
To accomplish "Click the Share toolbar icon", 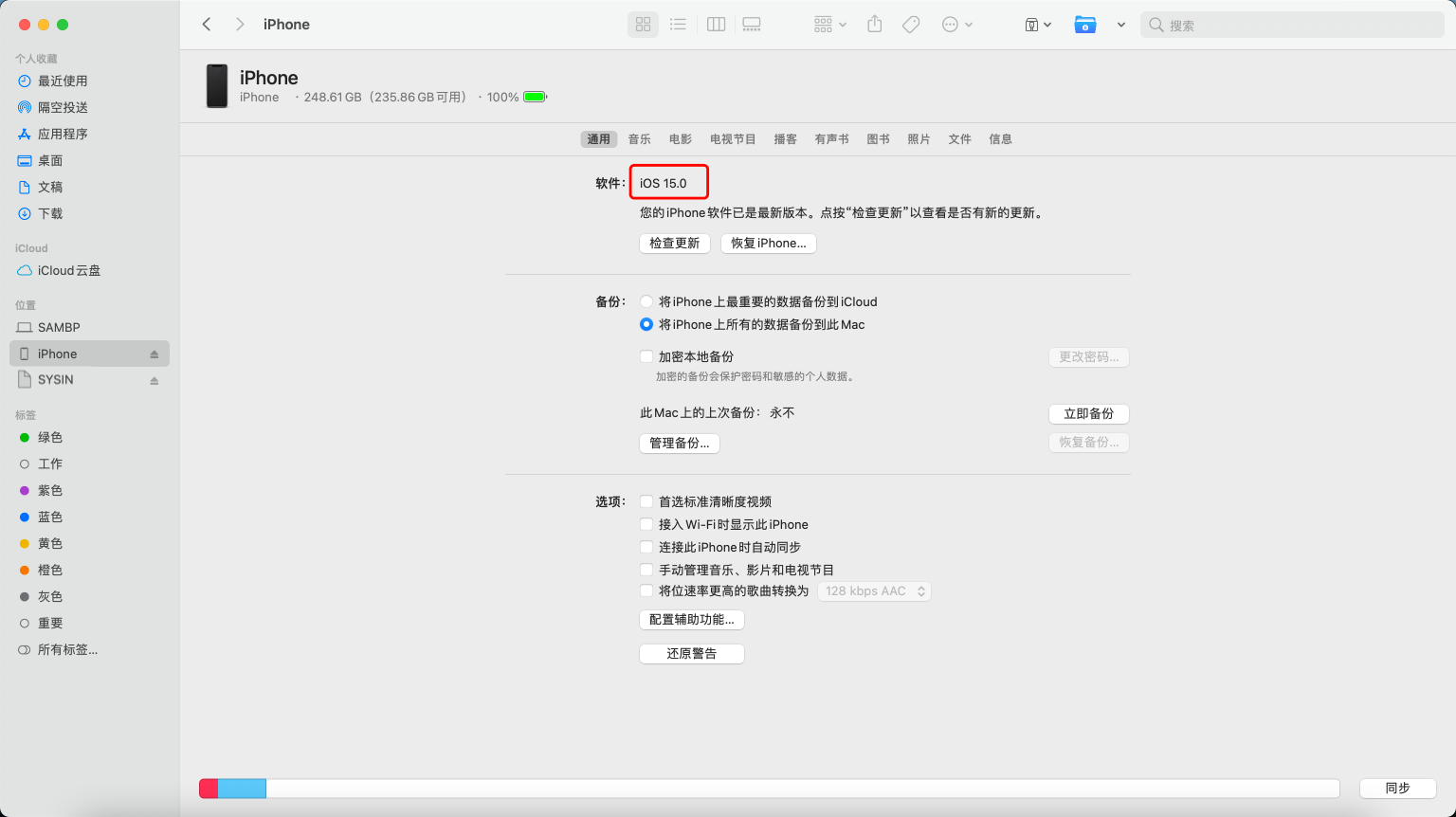I will tap(875, 25).
